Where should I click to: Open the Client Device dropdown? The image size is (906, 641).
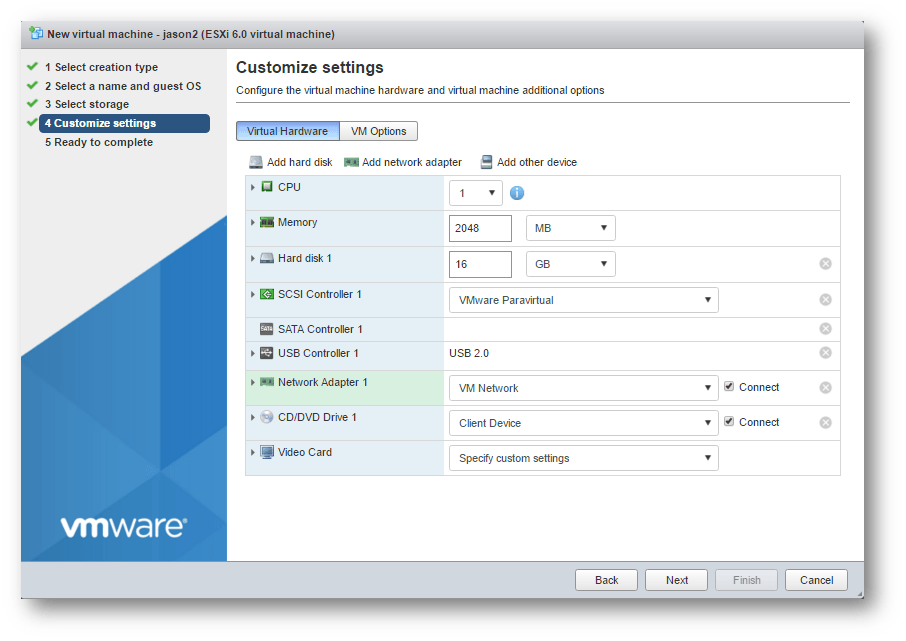(584, 423)
